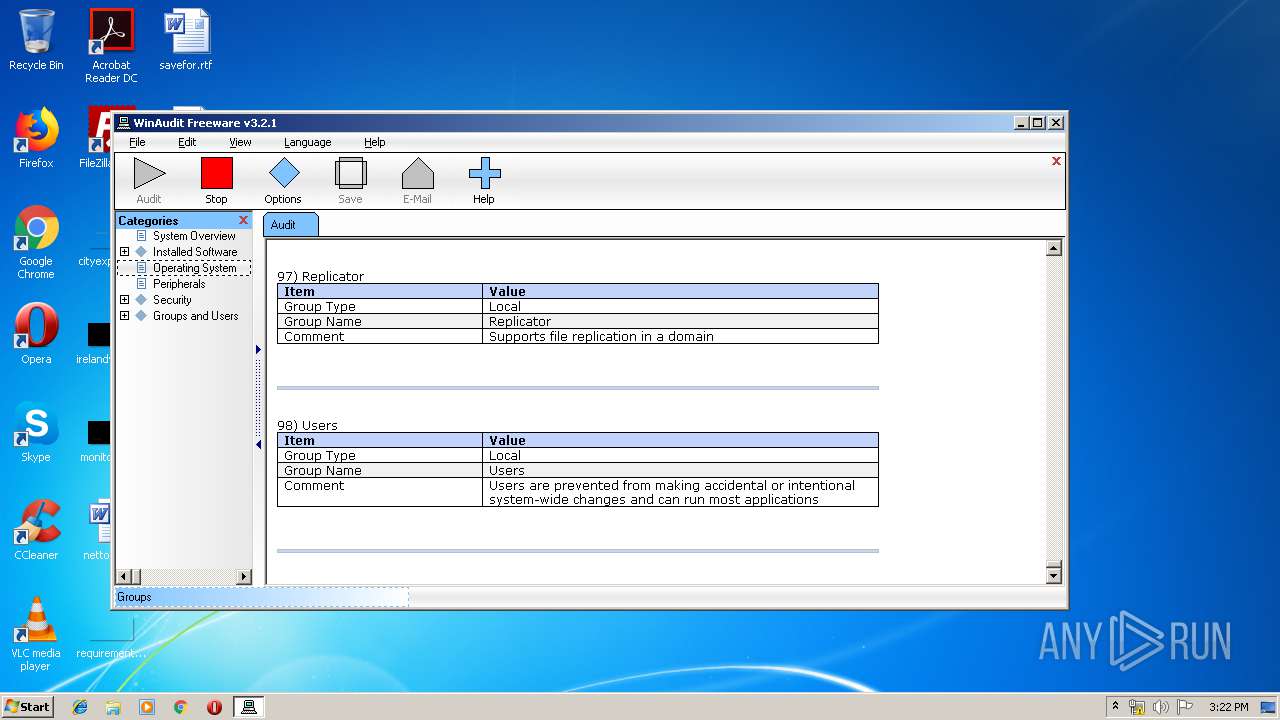
Task: Expand the Installed Software node
Action: tap(124, 252)
